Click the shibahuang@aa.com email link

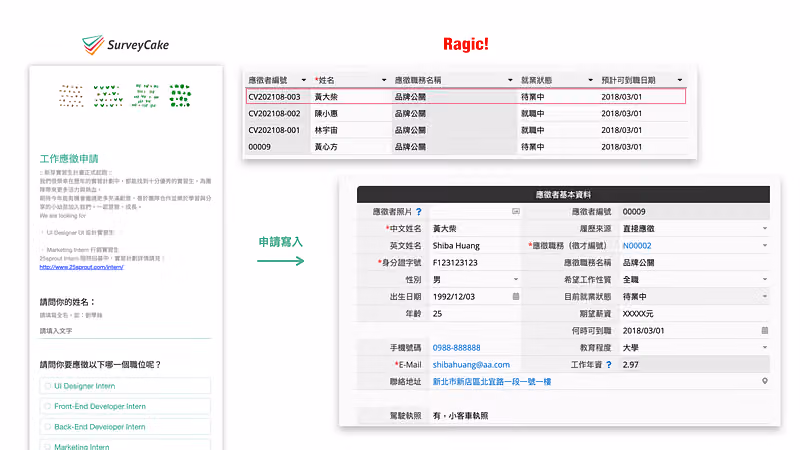[x=471, y=365]
